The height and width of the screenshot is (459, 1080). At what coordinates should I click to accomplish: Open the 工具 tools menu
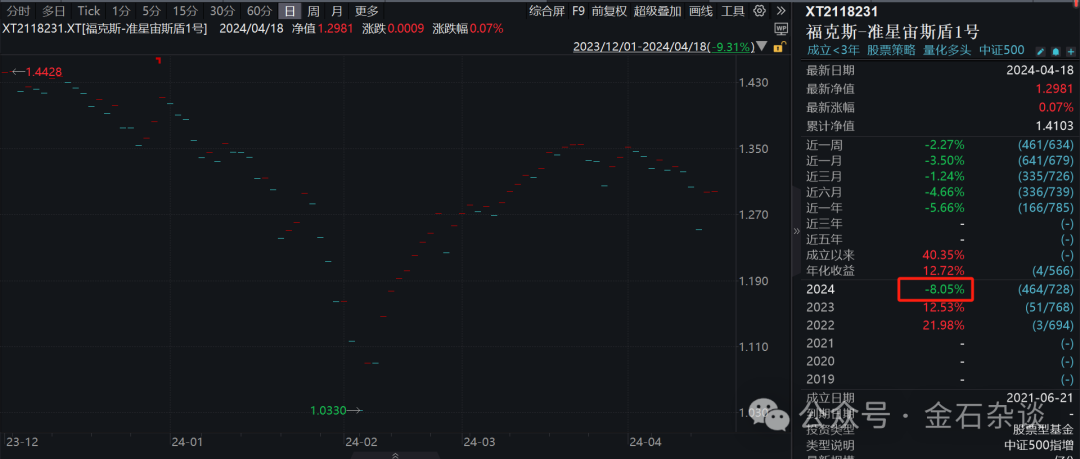coord(733,11)
